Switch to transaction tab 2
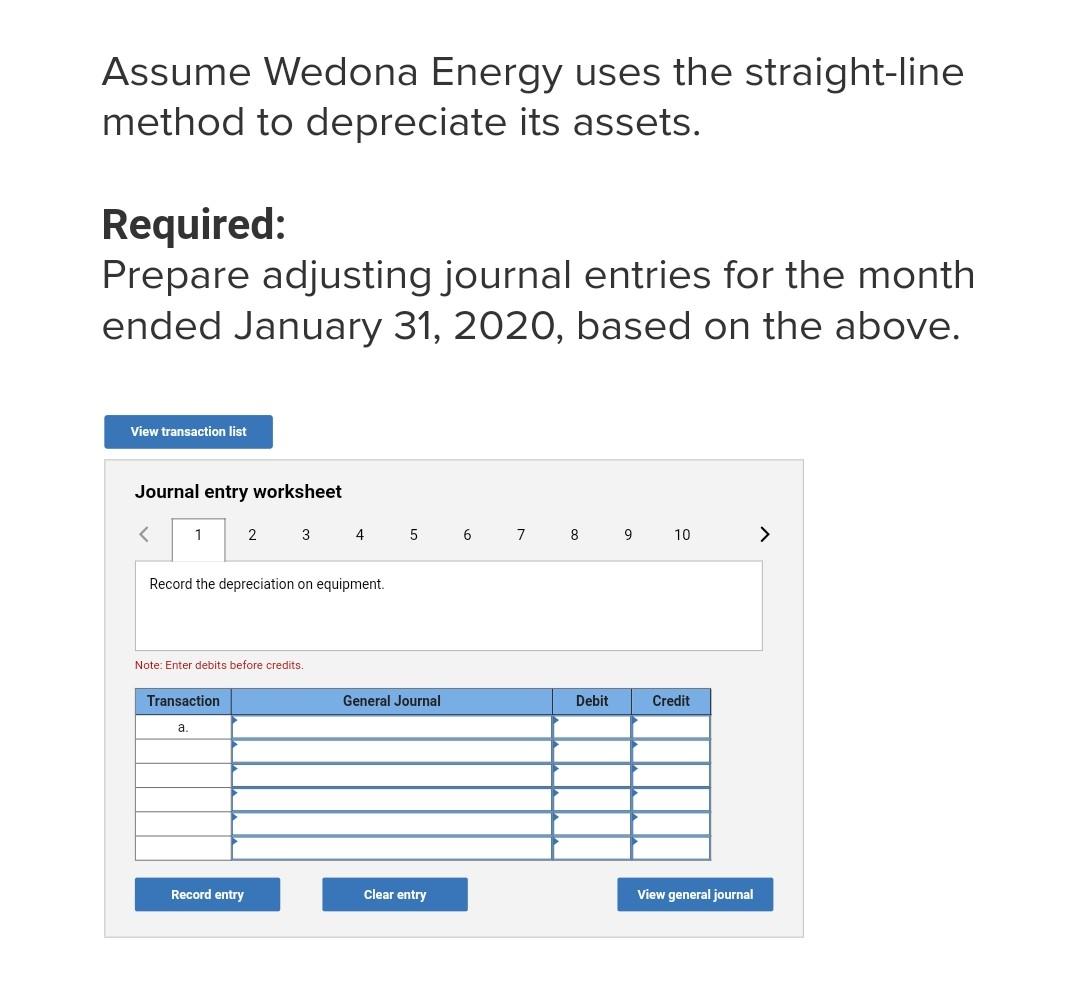 [x=252, y=535]
